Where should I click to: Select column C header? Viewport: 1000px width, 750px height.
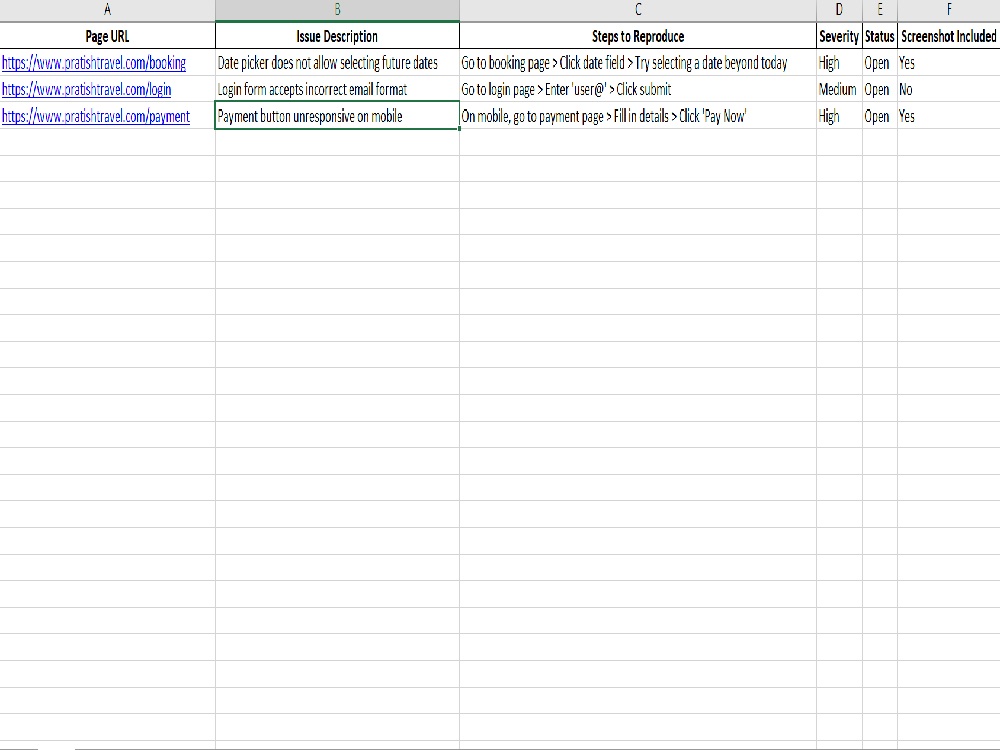(638, 10)
